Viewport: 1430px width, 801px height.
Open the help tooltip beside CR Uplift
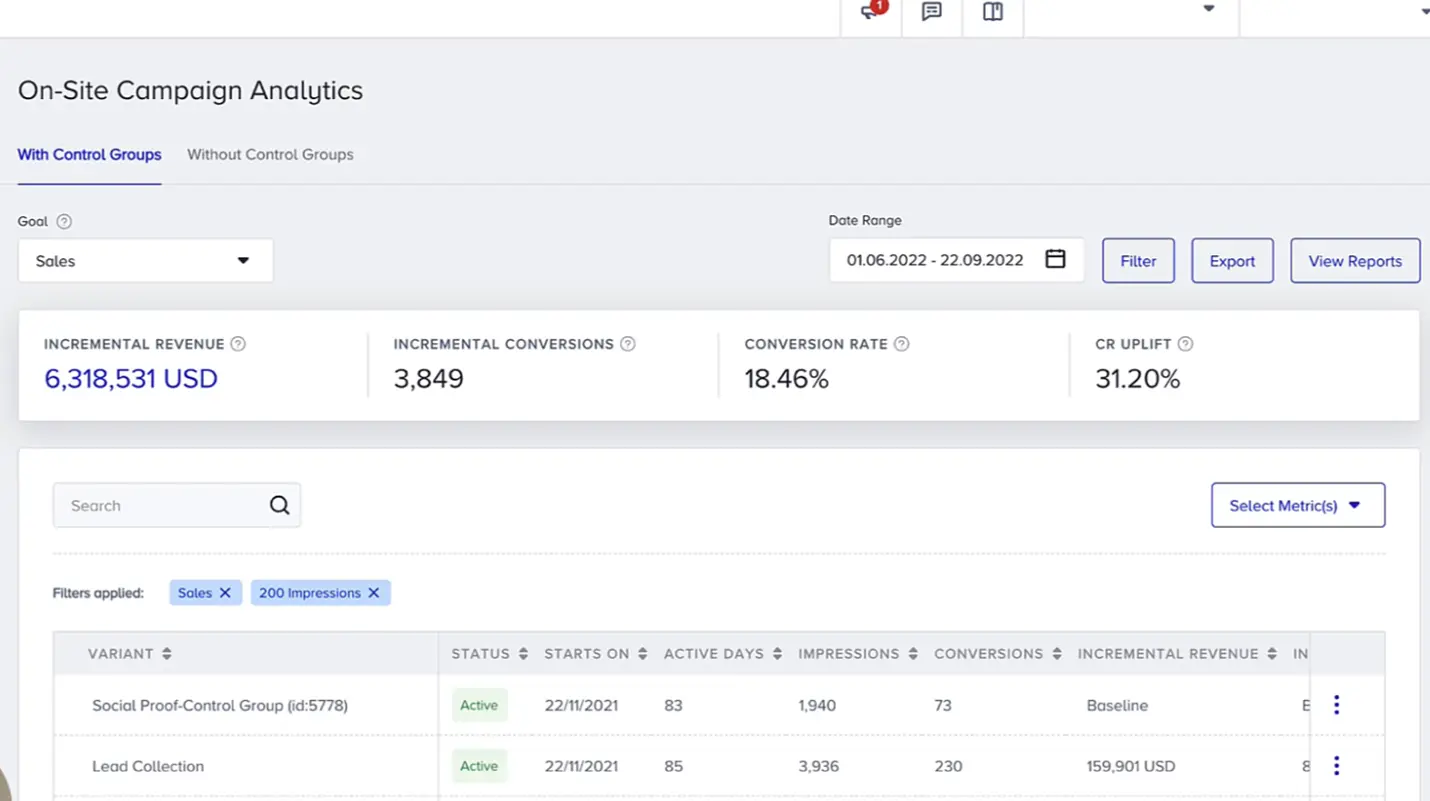1185,343
